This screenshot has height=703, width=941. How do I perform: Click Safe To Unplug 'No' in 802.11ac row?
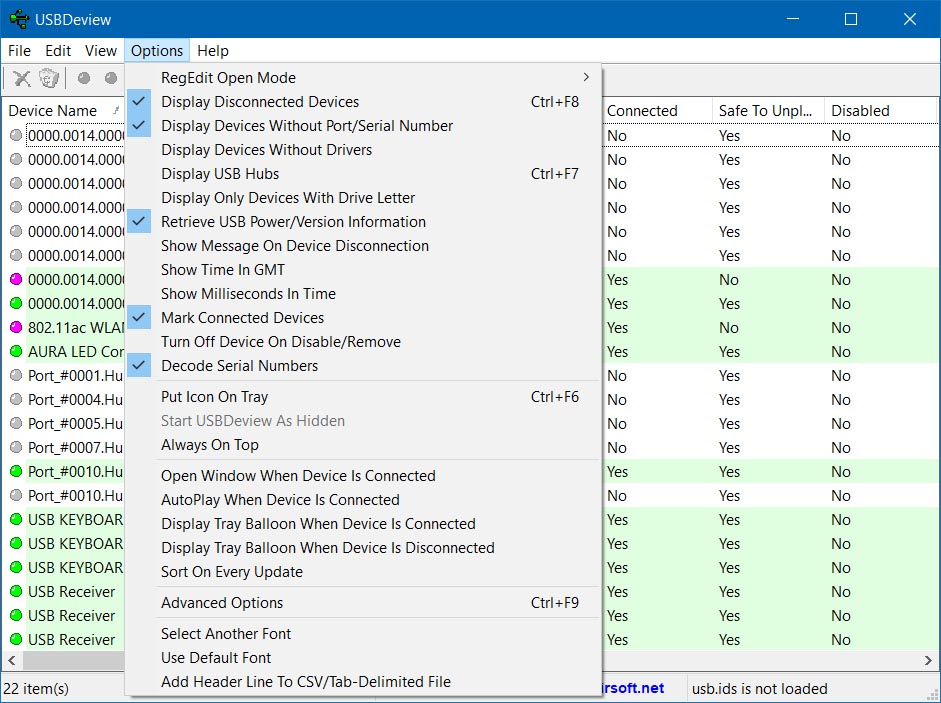(729, 328)
